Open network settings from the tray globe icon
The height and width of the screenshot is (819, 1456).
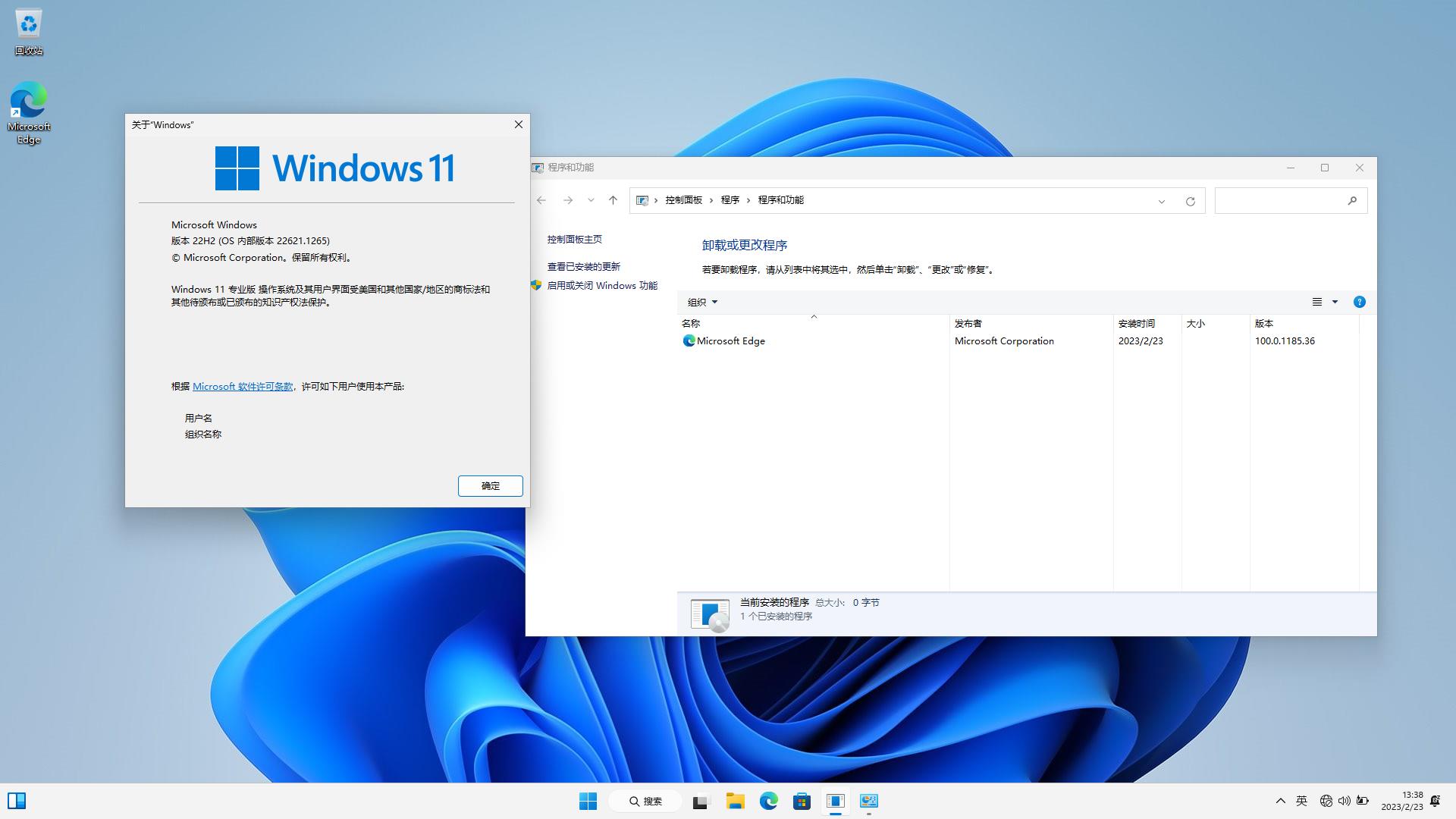pos(1326,801)
